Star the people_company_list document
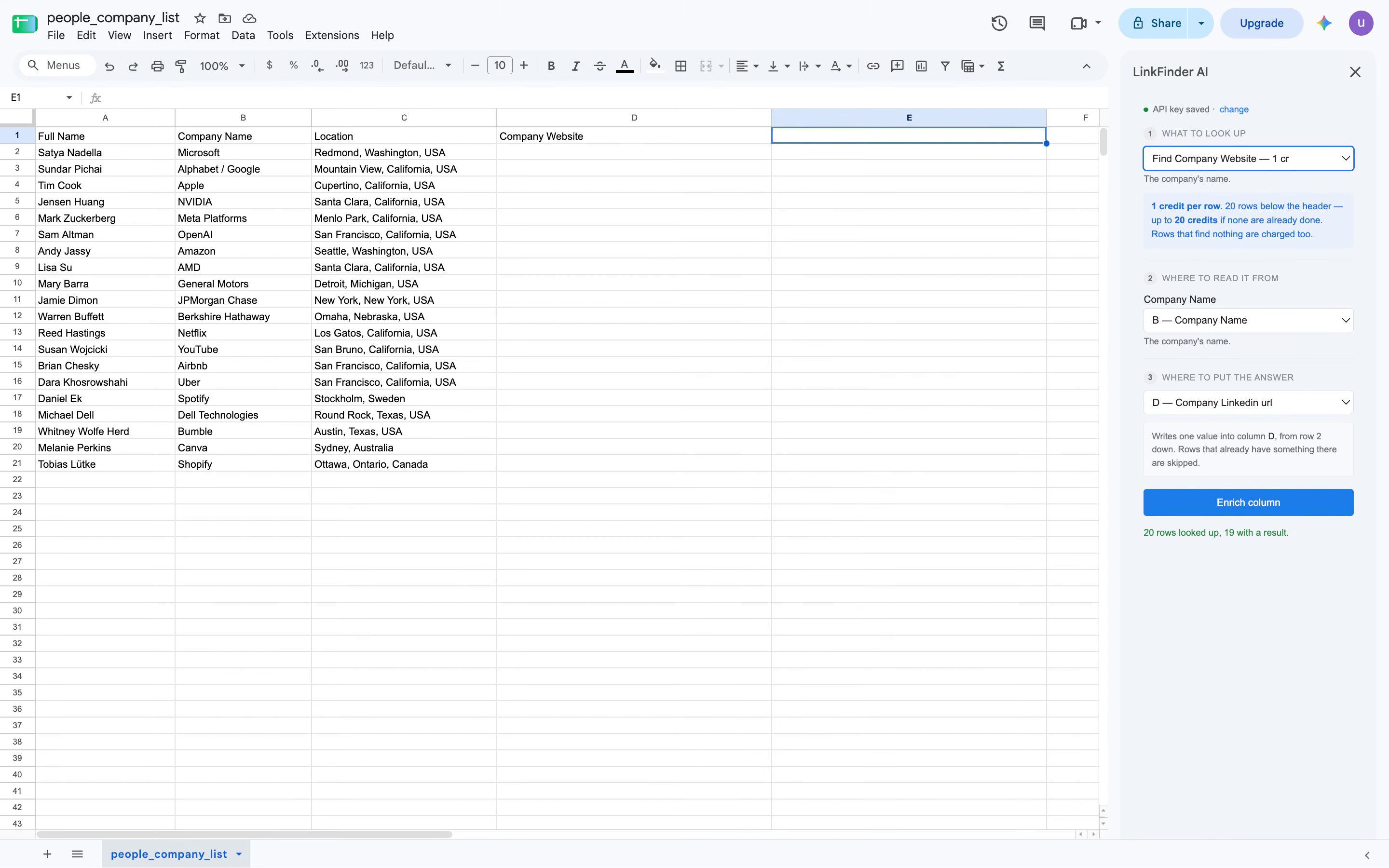Image resolution: width=1389 pixels, height=868 pixels. 200,18
